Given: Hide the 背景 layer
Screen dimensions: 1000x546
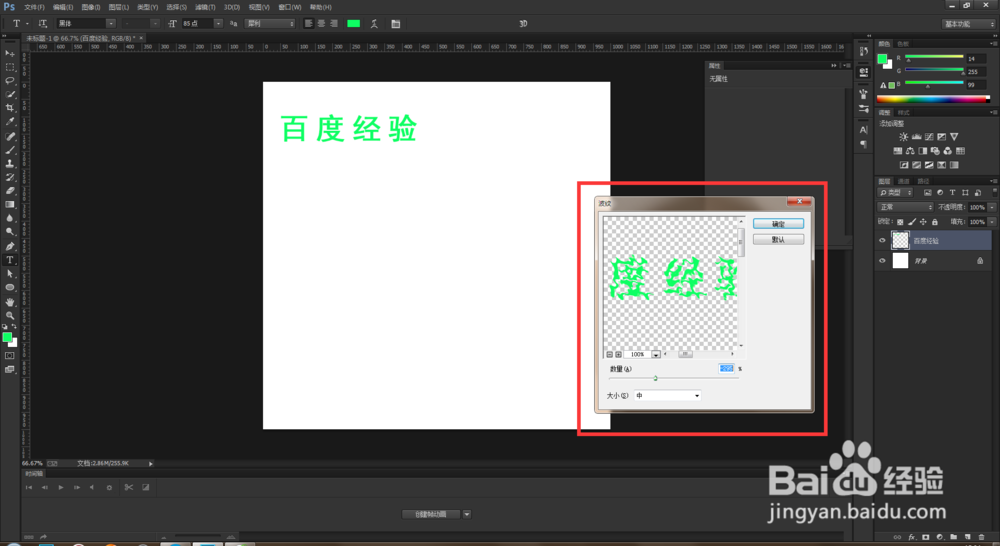Looking at the screenshot, I should (x=882, y=261).
